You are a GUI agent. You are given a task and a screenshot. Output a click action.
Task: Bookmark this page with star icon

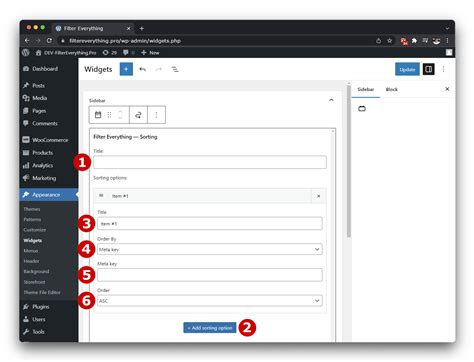click(389, 41)
